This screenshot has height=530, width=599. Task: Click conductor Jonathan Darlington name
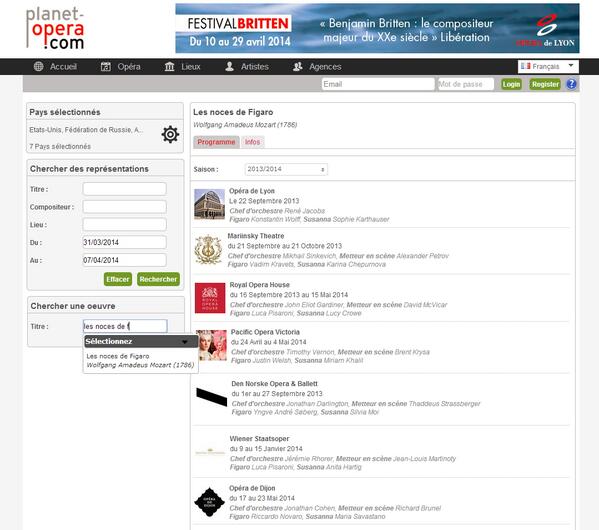click(317, 404)
